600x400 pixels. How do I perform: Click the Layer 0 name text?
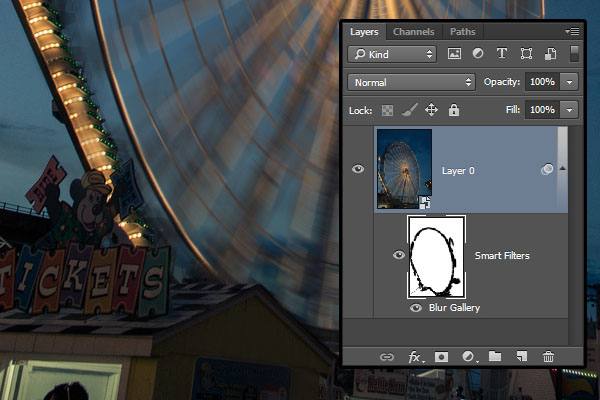coord(458,171)
